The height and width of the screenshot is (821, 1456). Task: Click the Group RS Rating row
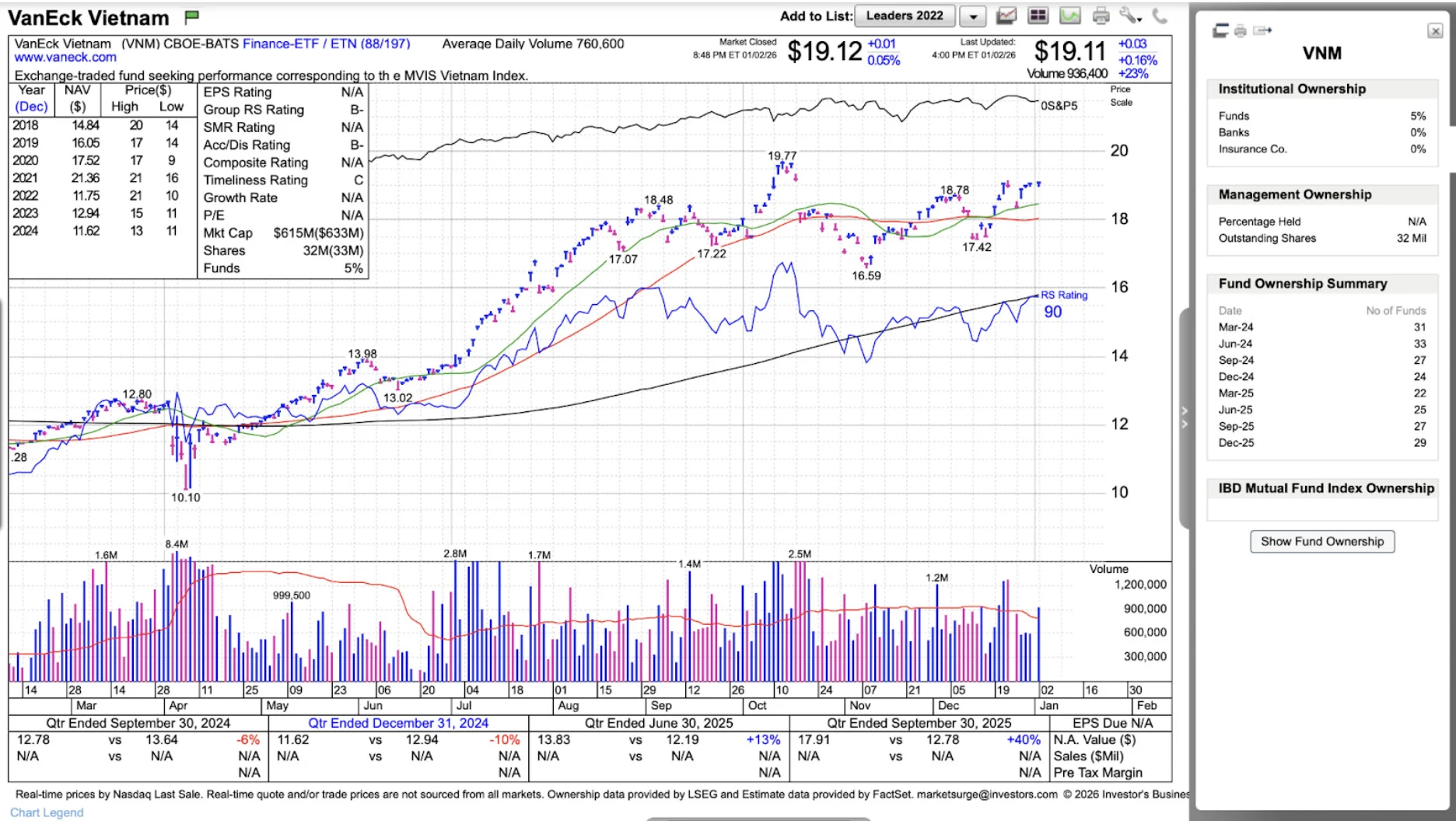click(283, 110)
